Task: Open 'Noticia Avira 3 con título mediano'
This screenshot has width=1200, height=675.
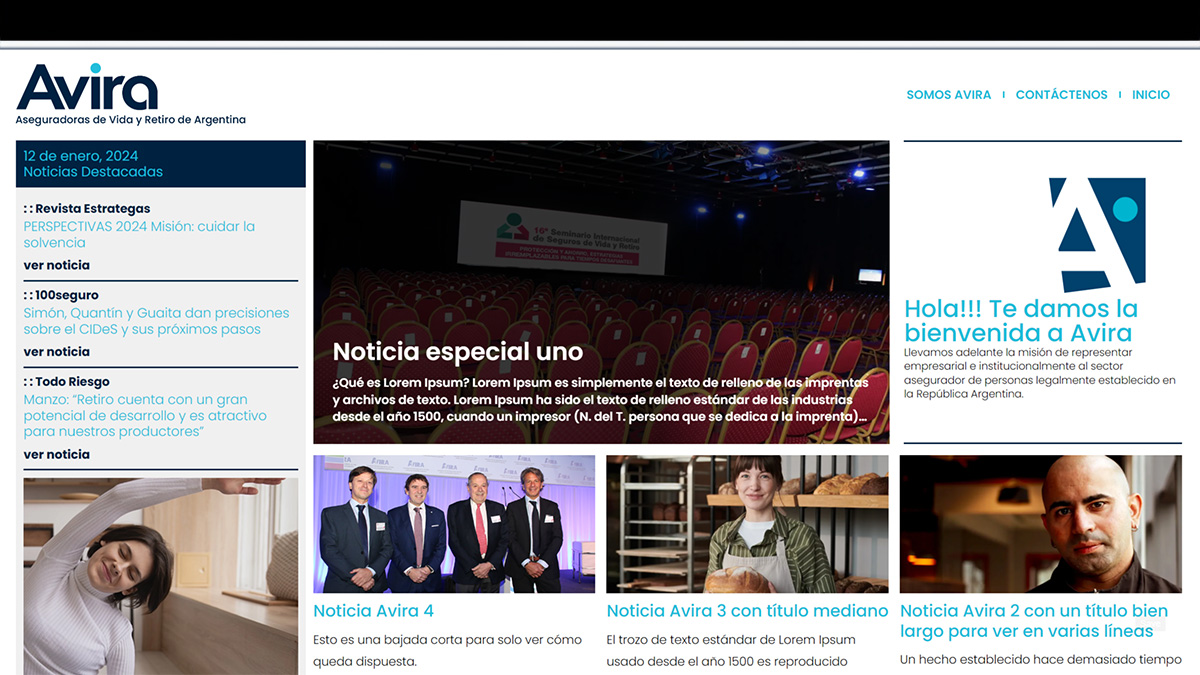Action: (x=747, y=611)
